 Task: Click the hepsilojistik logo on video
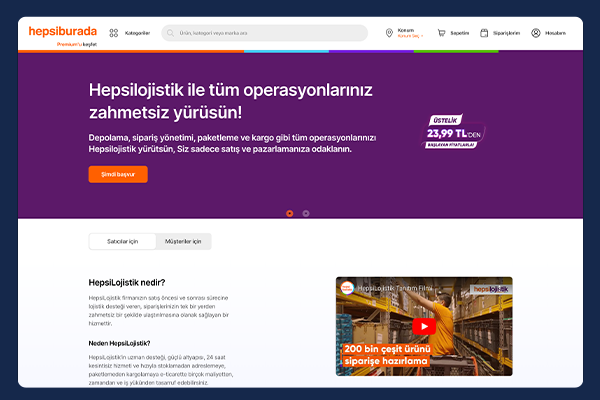pos(491,289)
